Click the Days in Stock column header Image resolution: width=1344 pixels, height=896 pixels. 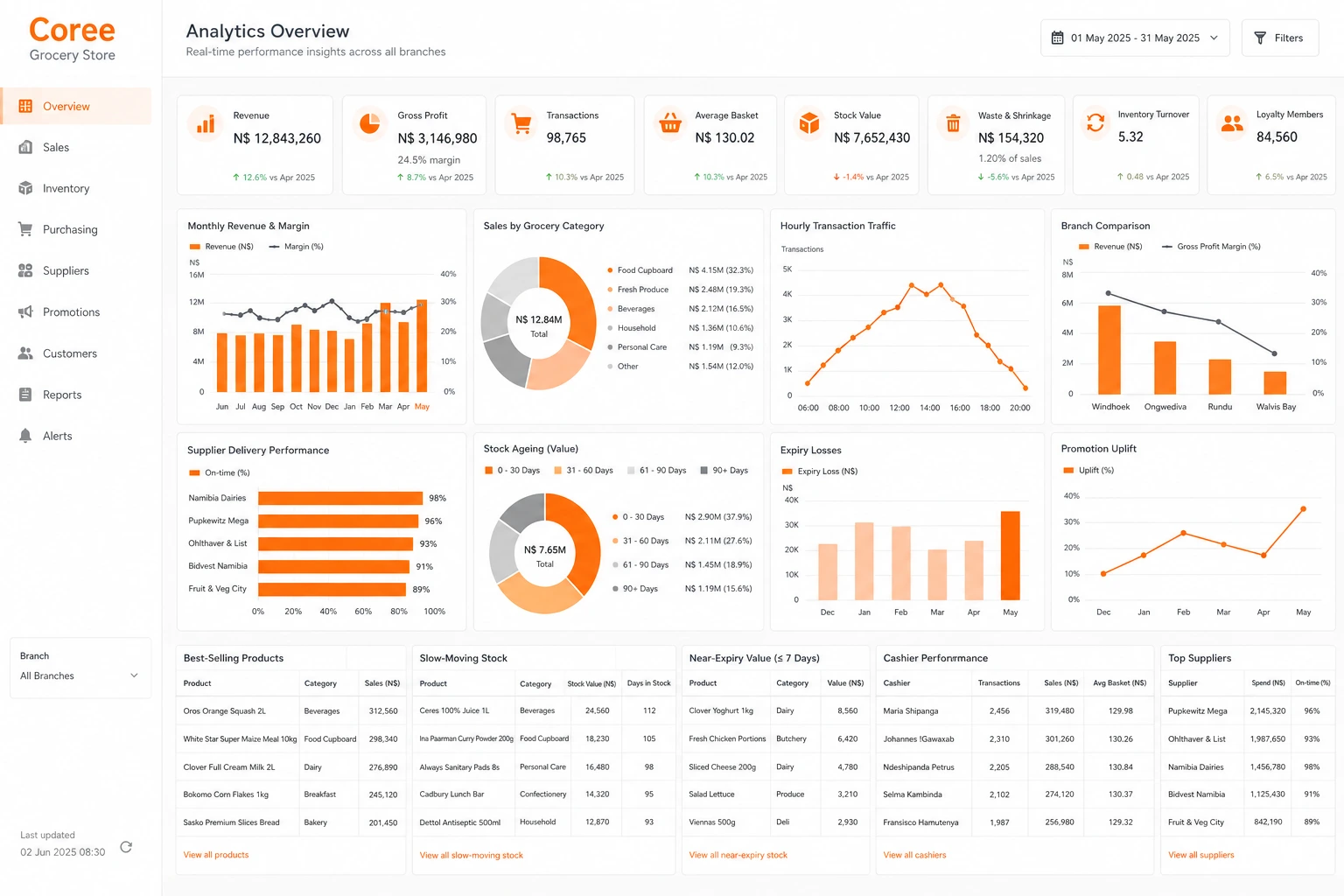click(648, 683)
